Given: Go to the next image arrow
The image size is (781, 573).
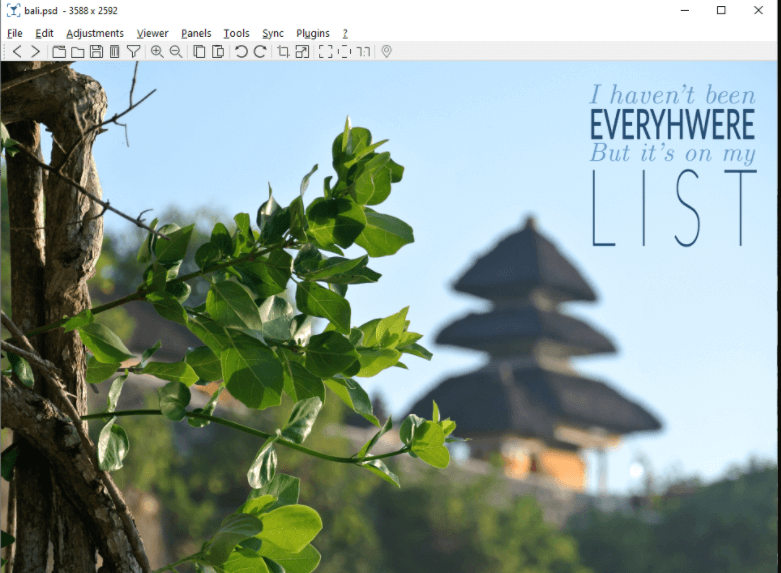Looking at the screenshot, I should pyautogui.click(x=36, y=51).
